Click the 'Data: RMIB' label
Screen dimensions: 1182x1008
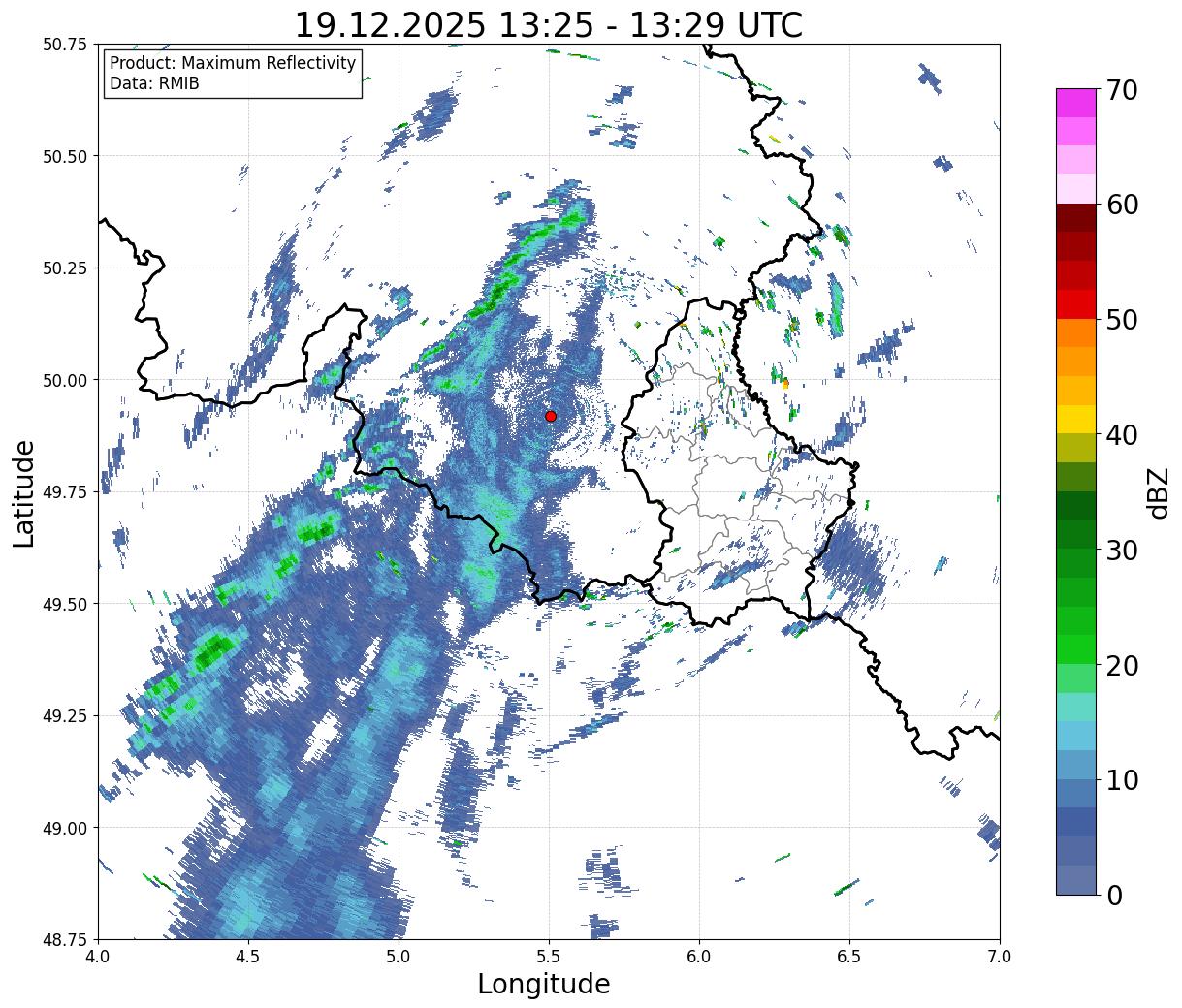coord(154,84)
